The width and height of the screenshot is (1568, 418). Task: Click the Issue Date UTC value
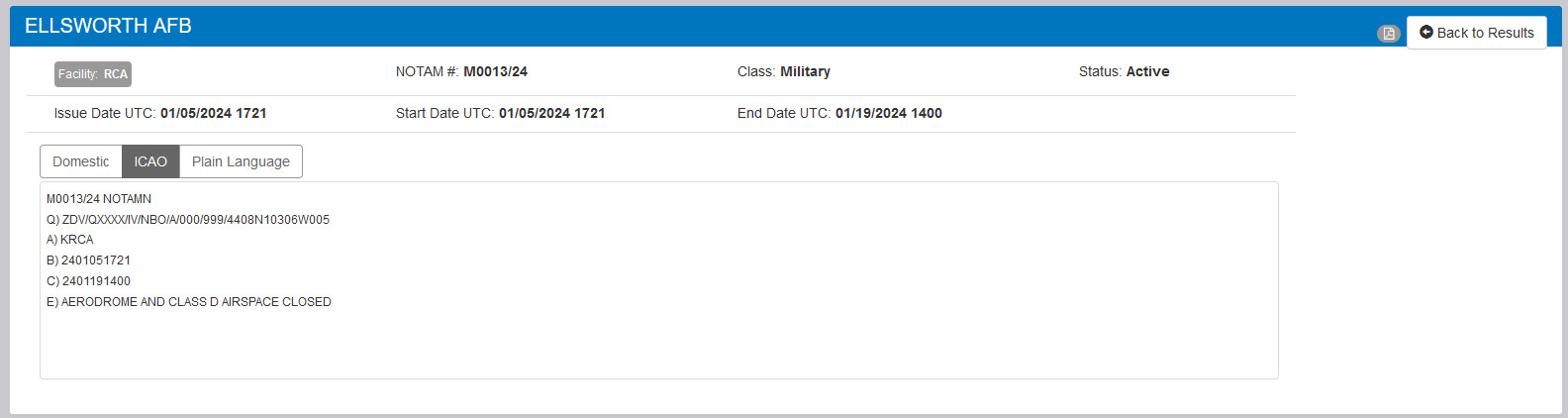pos(213,113)
